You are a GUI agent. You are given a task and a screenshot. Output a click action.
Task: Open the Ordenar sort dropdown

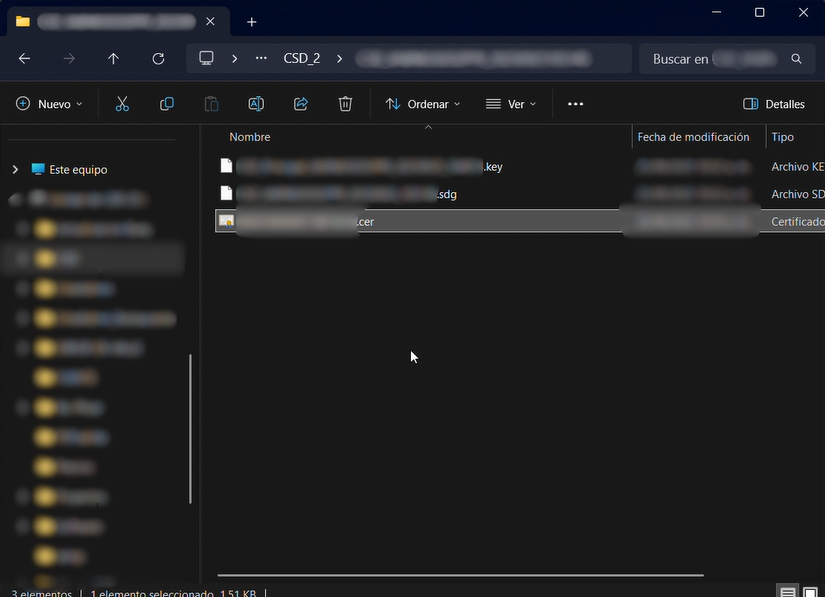[423, 104]
